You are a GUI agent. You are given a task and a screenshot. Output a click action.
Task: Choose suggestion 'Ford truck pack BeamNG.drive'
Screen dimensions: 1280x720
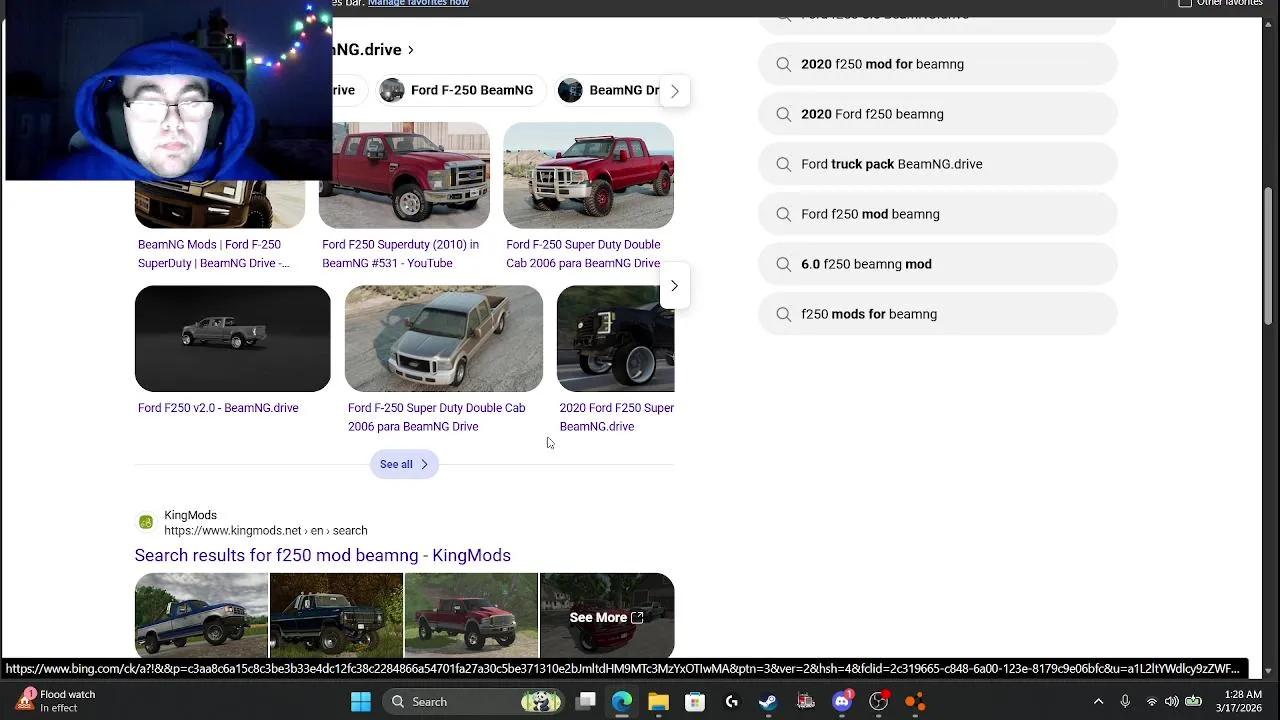tap(937, 164)
